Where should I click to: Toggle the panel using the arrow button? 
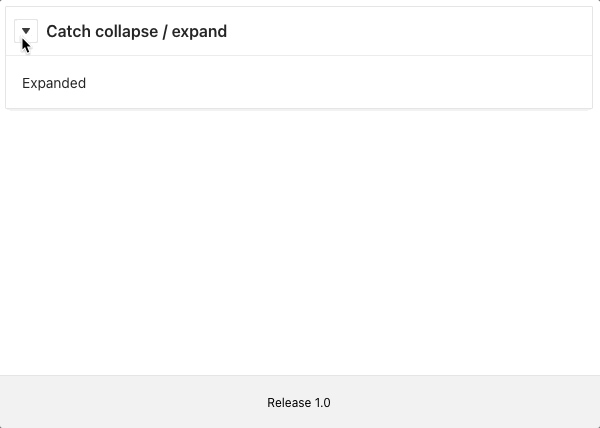point(26,31)
